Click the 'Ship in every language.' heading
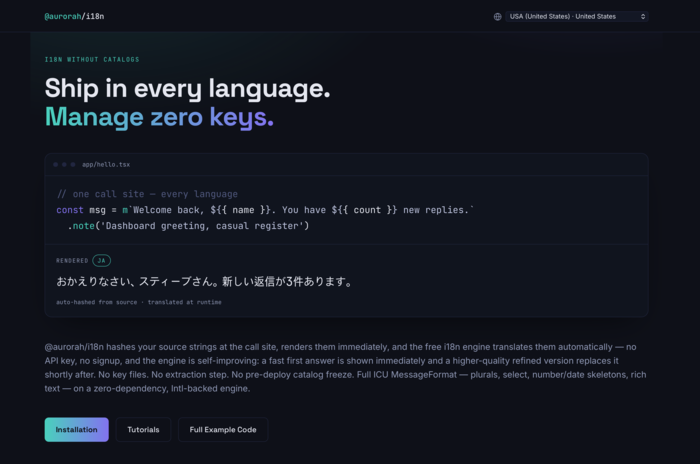Viewport: 700px width, 464px height. 188,88
